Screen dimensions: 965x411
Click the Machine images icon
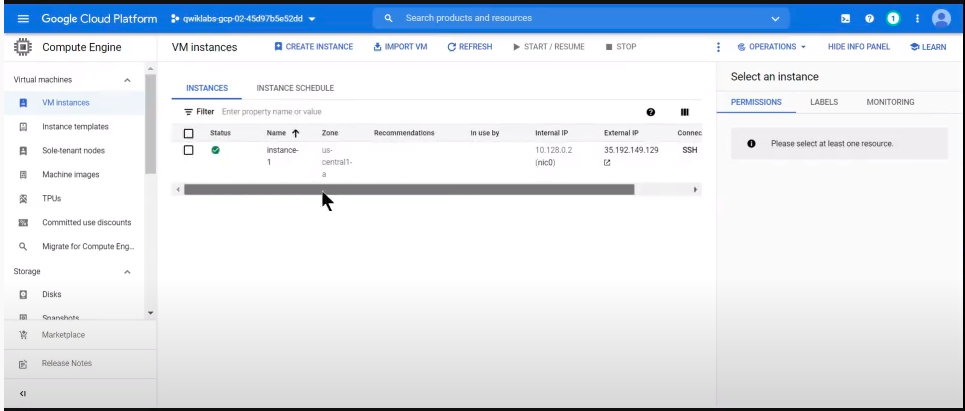point(23,175)
